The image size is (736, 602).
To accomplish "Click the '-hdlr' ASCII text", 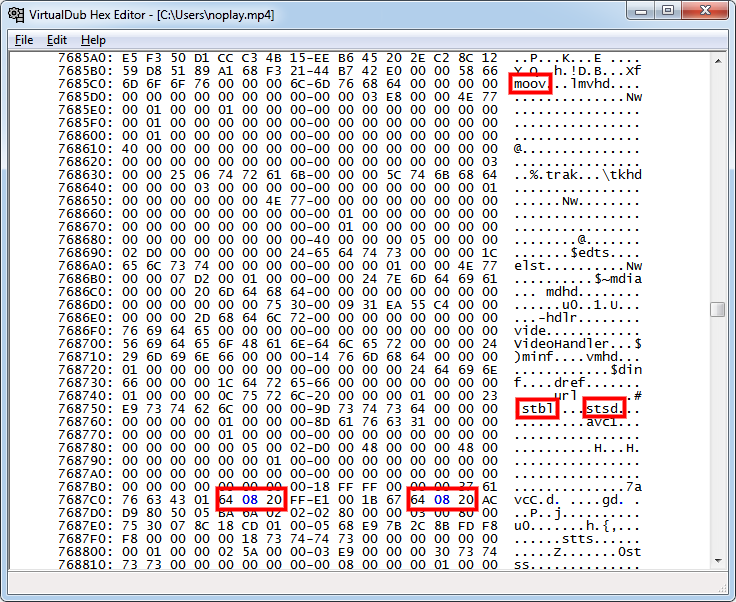I will (558, 318).
